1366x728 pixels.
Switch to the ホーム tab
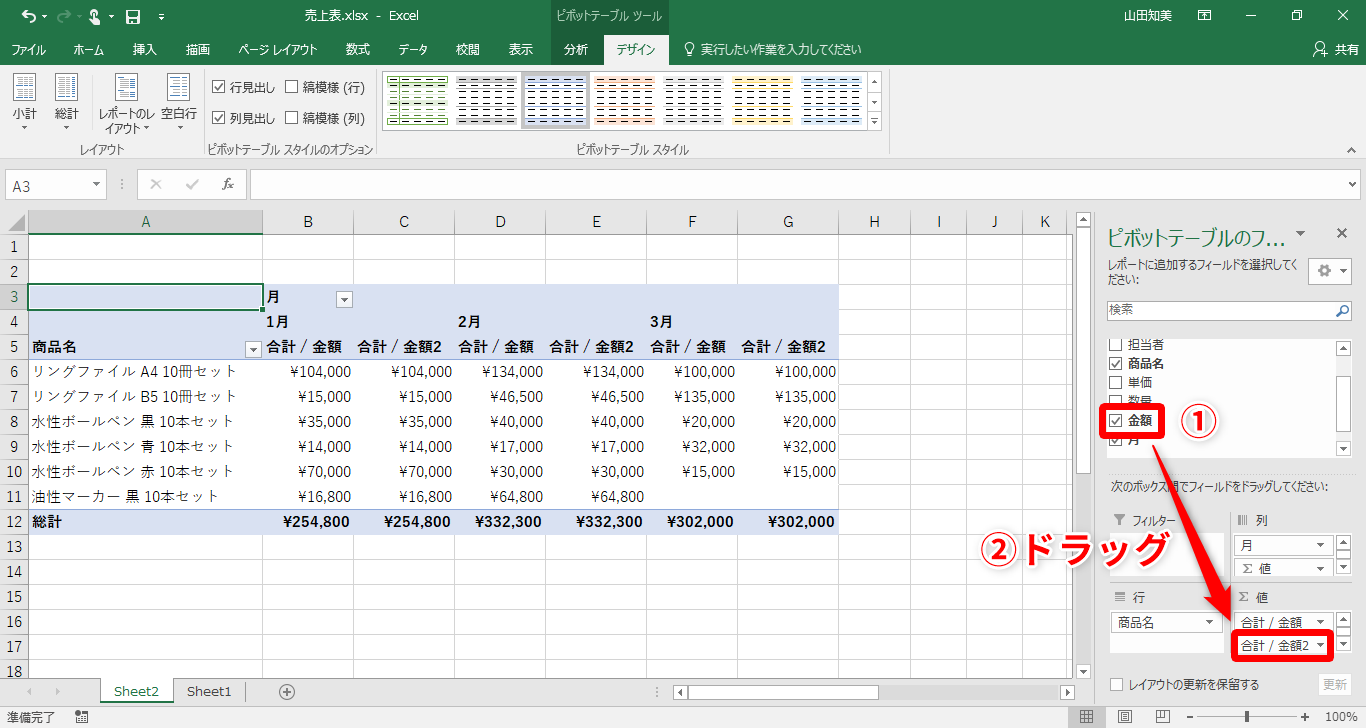[x=88, y=49]
